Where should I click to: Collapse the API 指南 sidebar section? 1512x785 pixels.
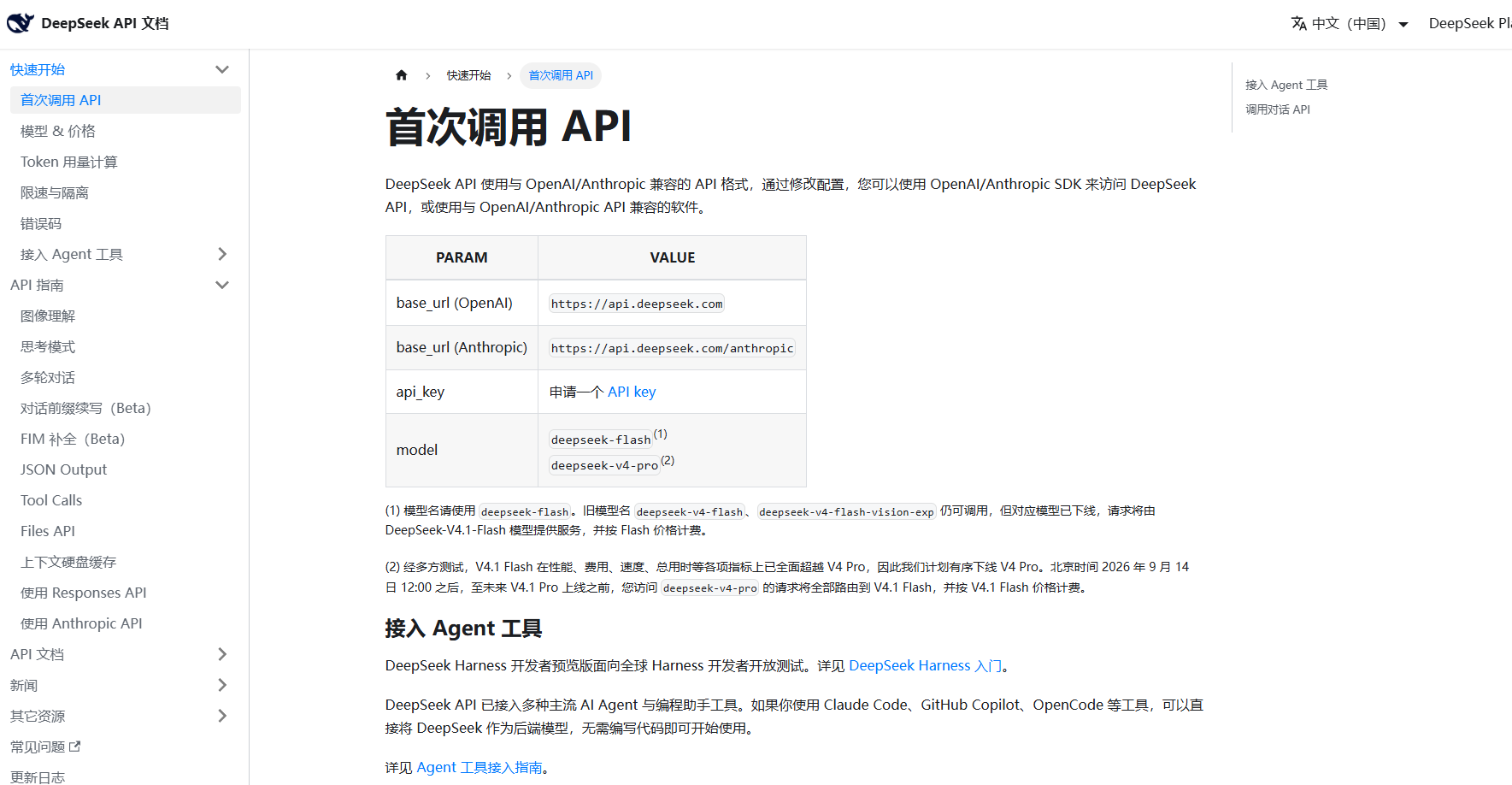[222, 285]
